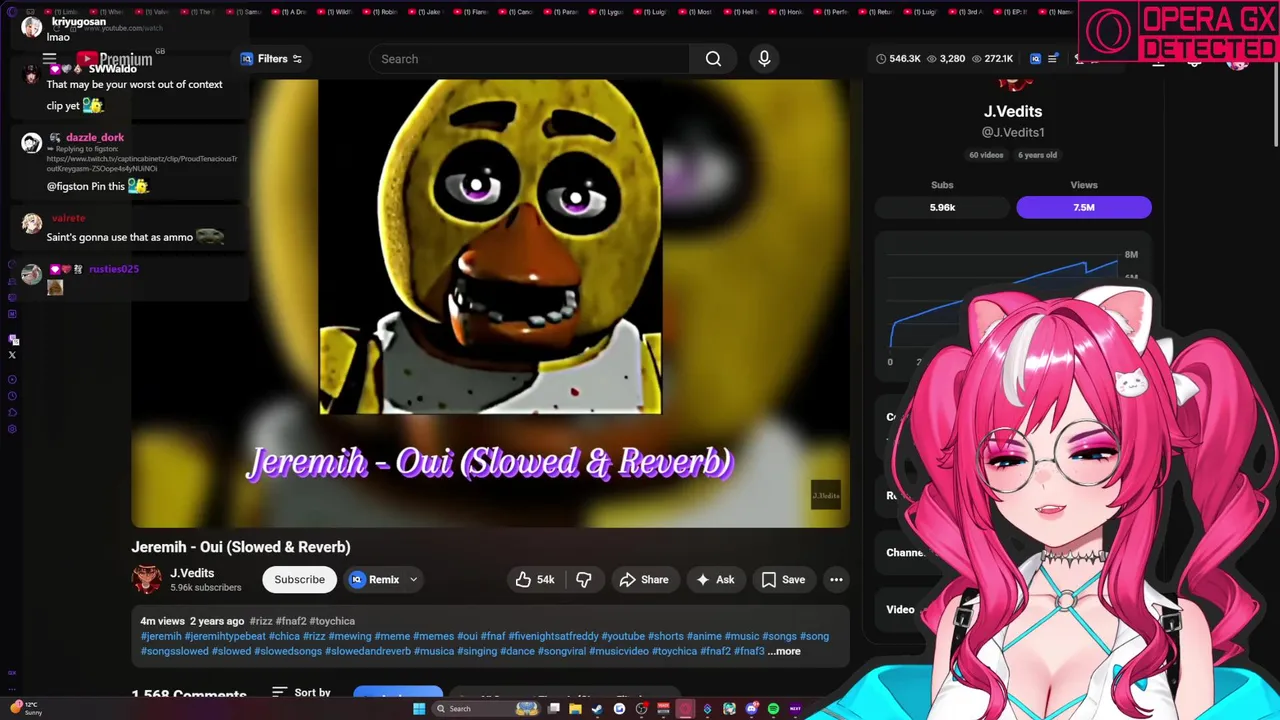Select 7.5M views value pill
This screenshot has height=720, width=1280.
(x=1084, y=207)
